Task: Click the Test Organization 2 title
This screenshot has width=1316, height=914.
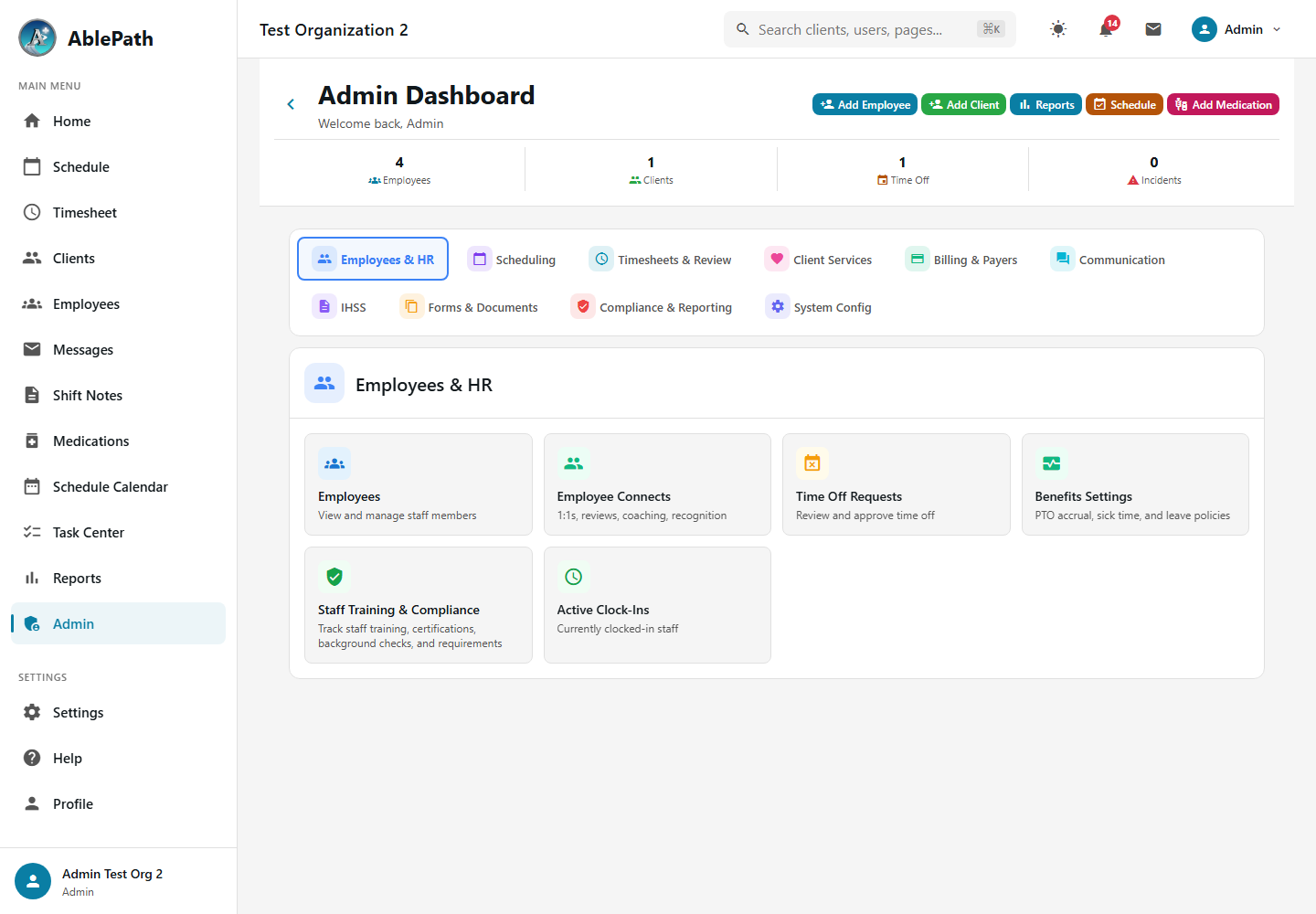Action: 334,29
